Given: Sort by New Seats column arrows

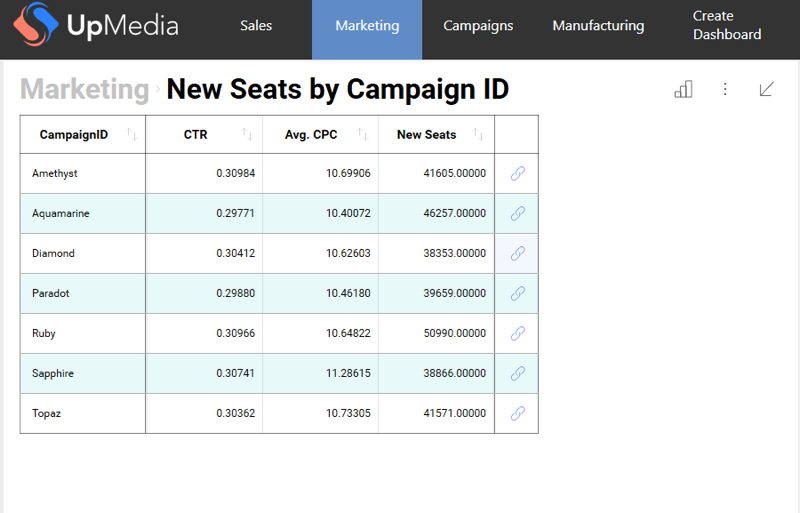Looking at the screenshot, I should click(478, 135).
